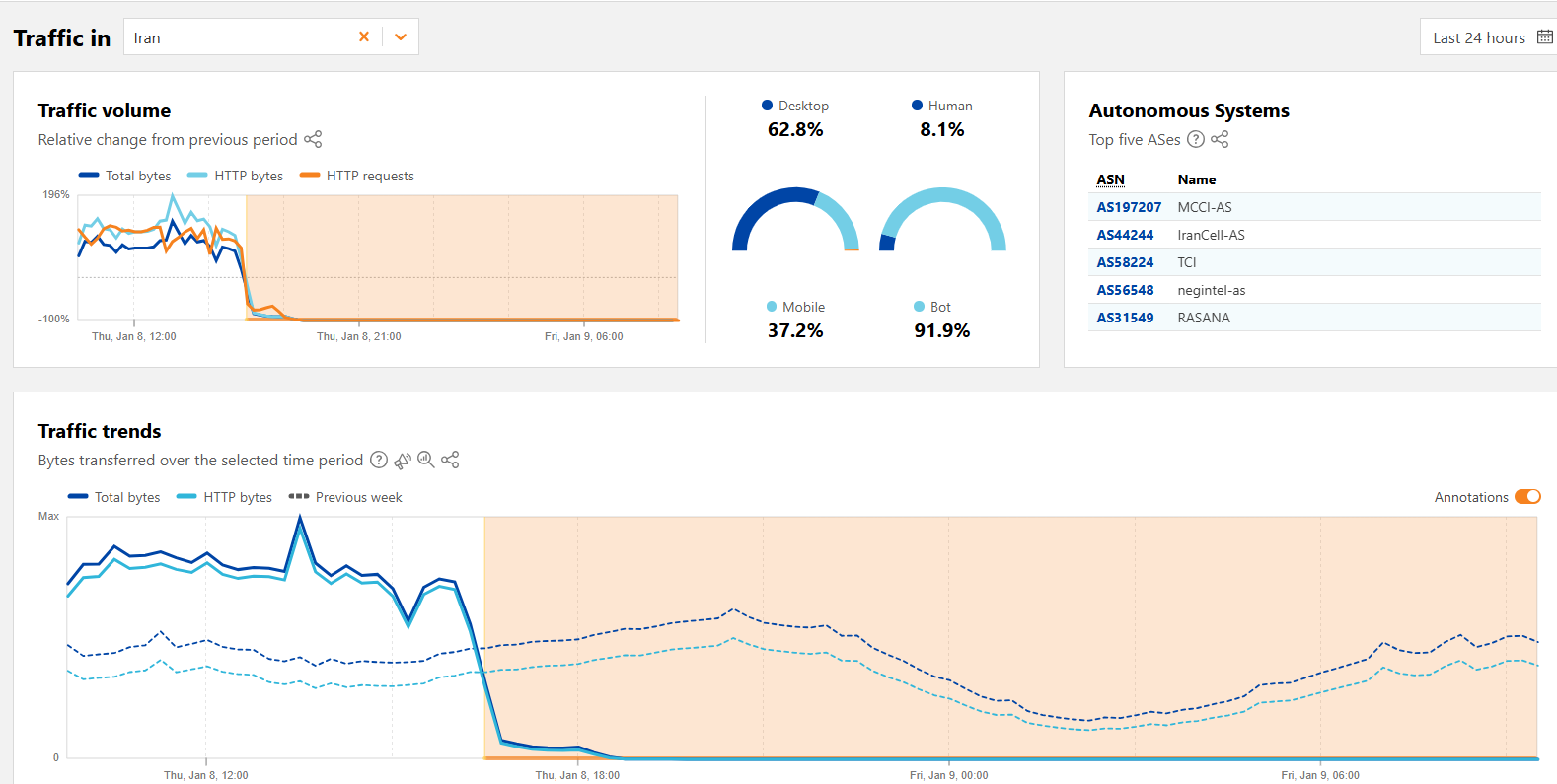Click the Total bytes swatch in Traffic trends legend
The image size is (1557, 784).
coord(78,497)
